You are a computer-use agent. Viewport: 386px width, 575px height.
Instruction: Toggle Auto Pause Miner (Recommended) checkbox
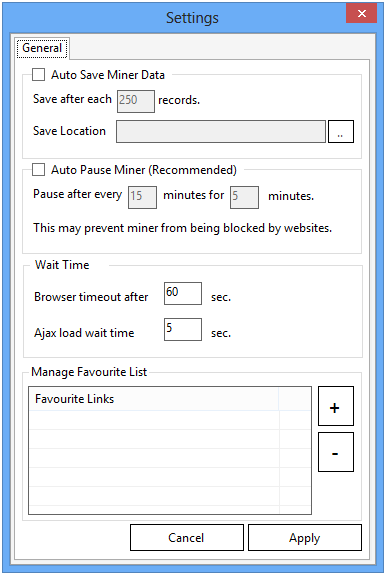click(38, 169)
